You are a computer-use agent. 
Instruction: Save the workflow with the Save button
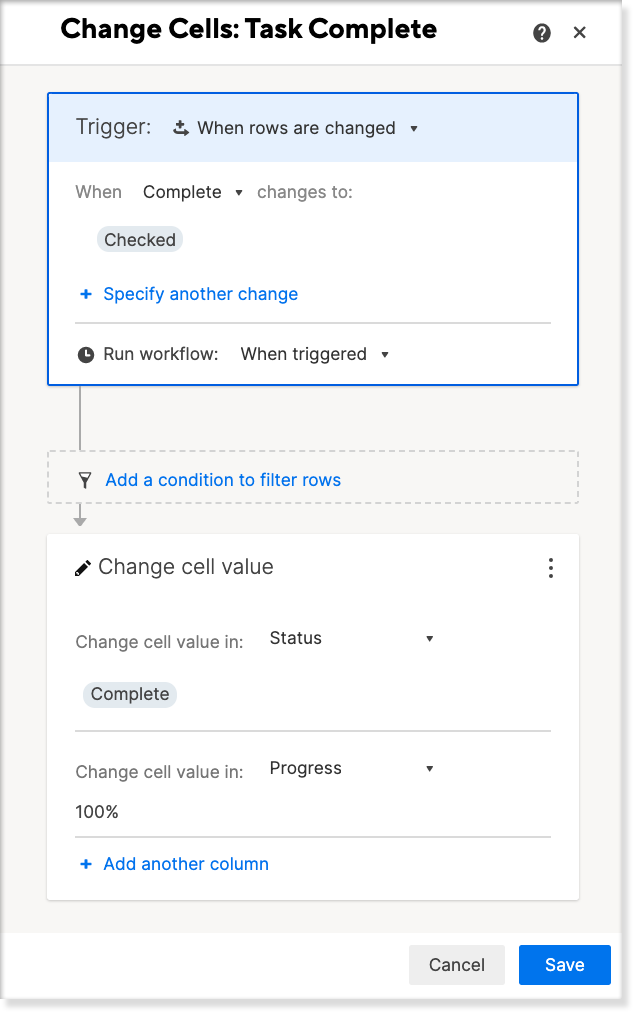tap(564, 965)
